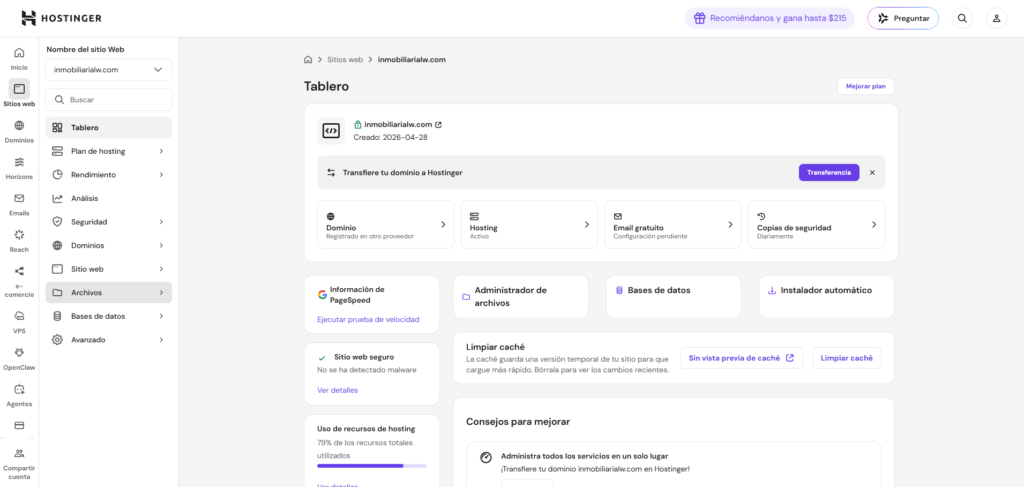Open Reach in left rail
This screenshot has height=487, width=1024.
19,240
